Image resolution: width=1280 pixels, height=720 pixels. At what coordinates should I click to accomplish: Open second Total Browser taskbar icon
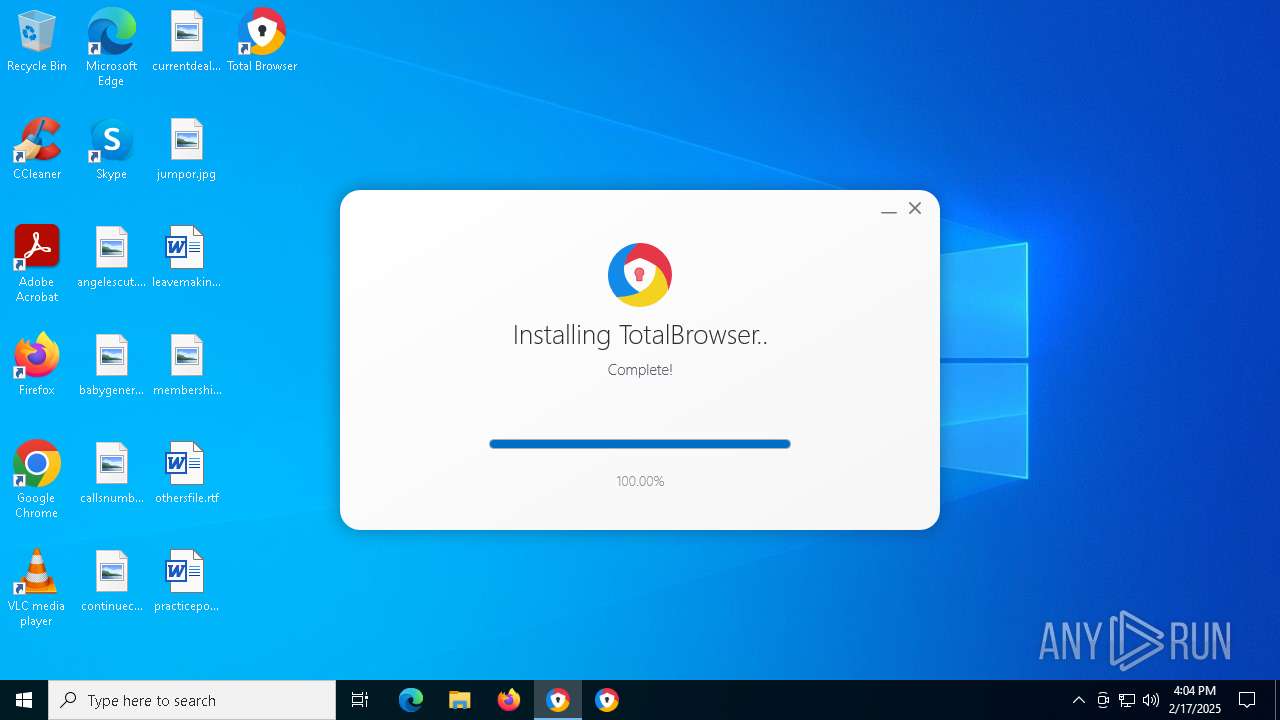point(607,700)
